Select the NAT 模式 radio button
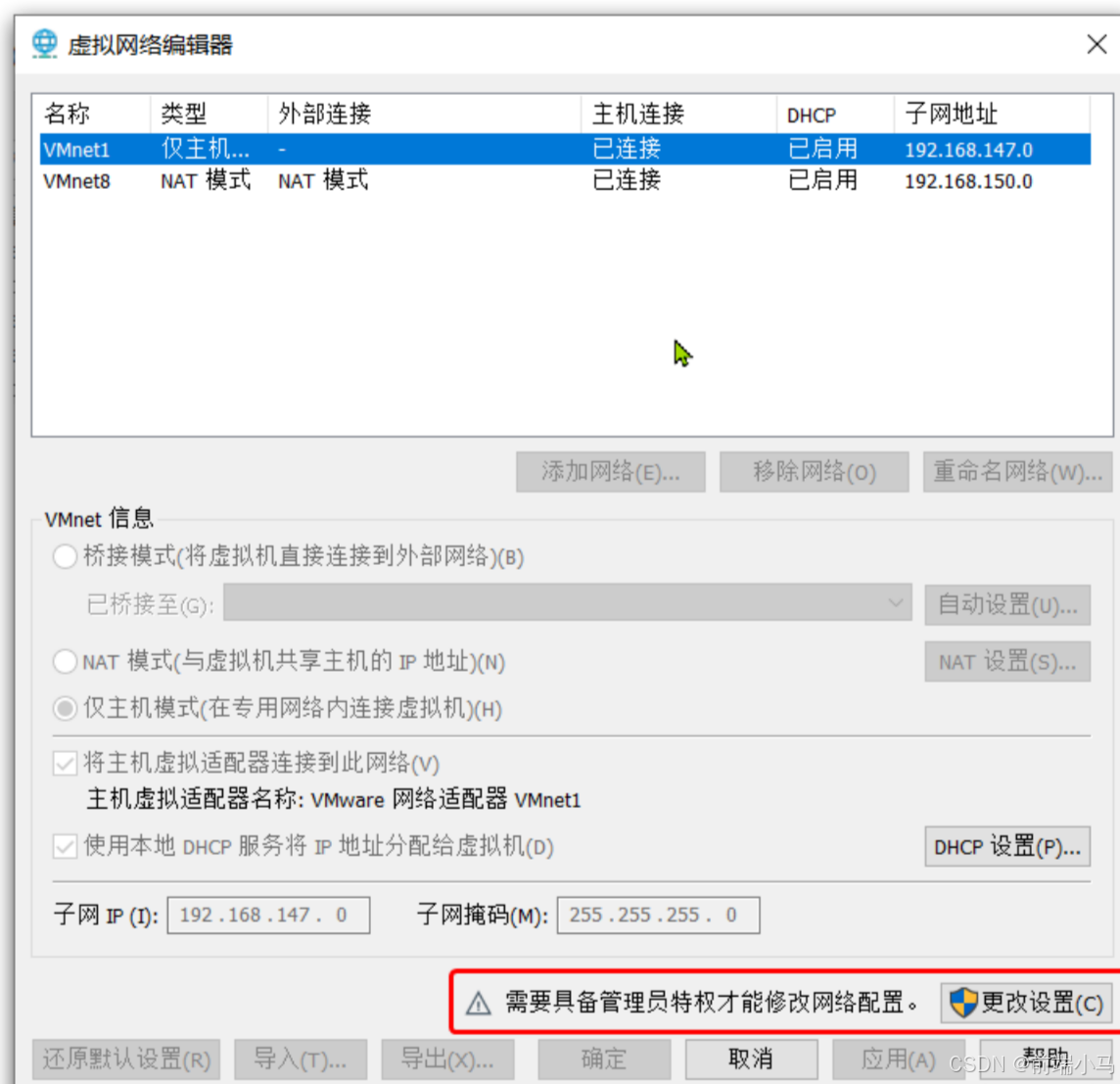This screenshot has width=1120, height=1084. 65,661
